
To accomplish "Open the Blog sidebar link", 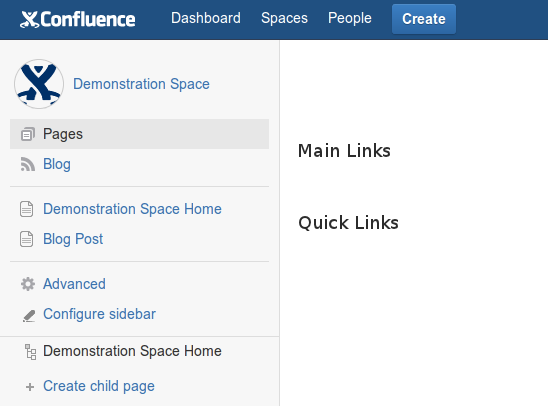I will pyautogui.click(x=57, y=164).
